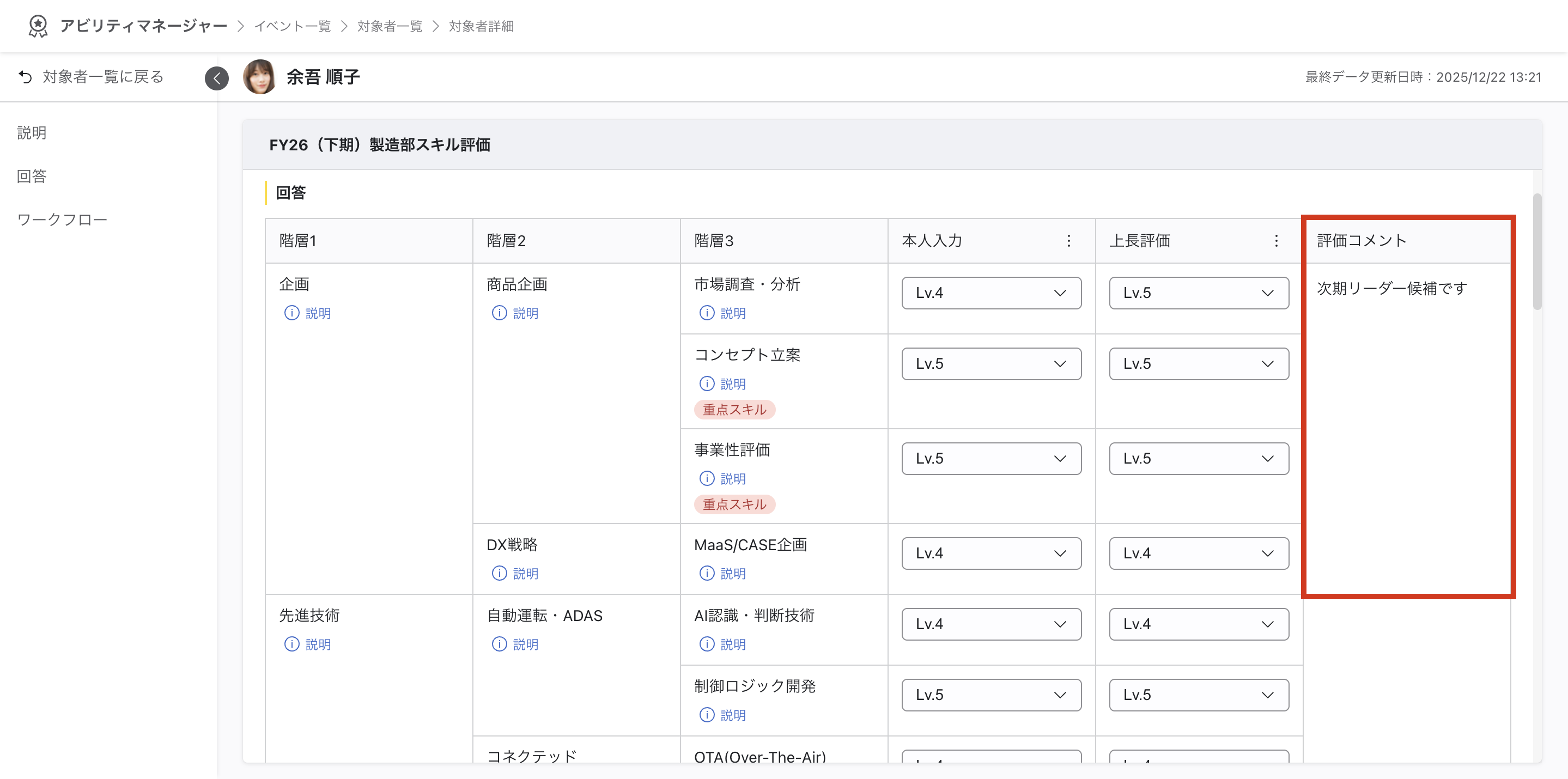The width and height of the screenshot is (1568, 779).
Task: Open the kebab menu on 本人入力 column
Action: tap(1068, 240)
